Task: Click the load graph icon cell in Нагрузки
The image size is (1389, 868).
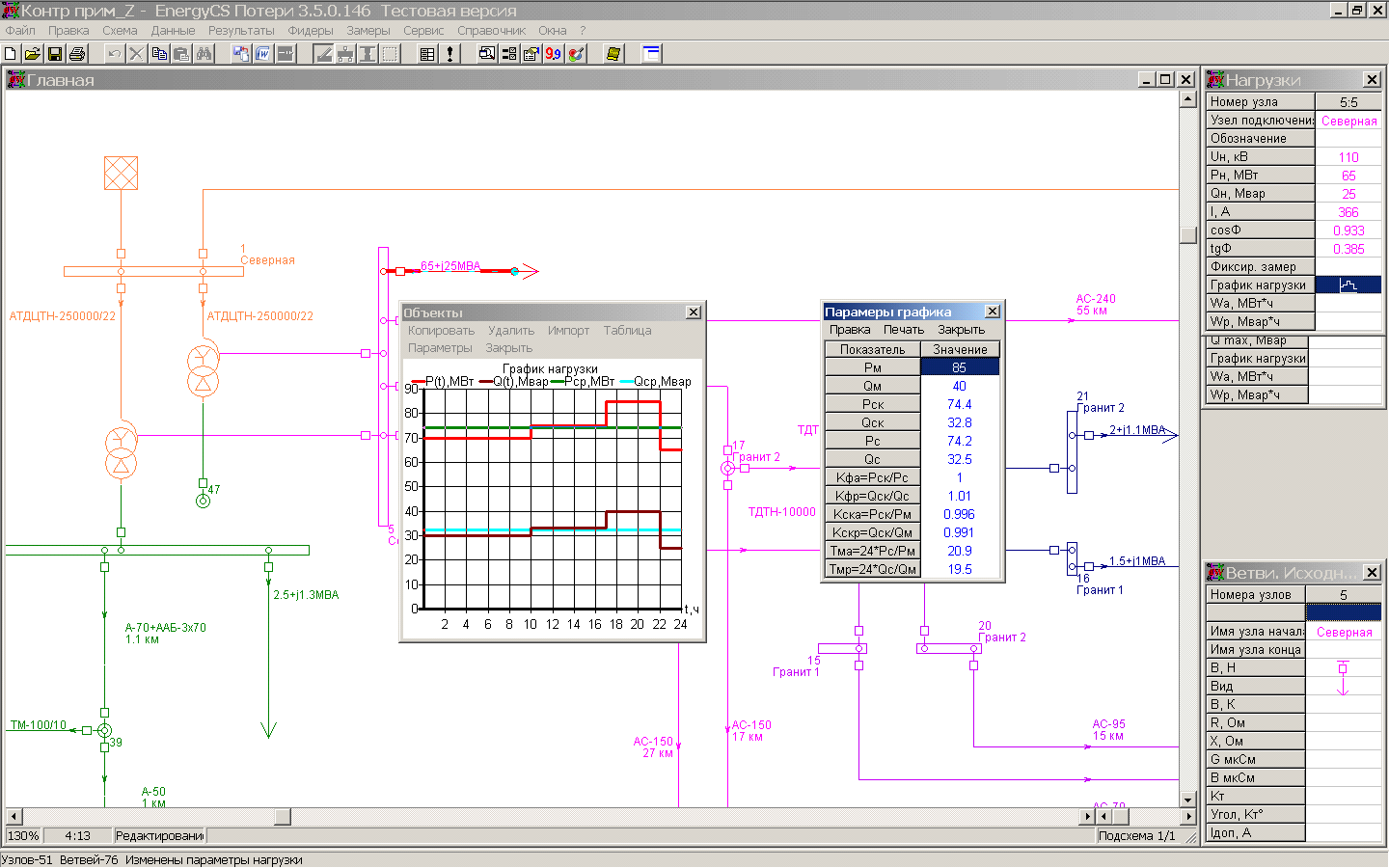Action: (x=1348, y=285)
